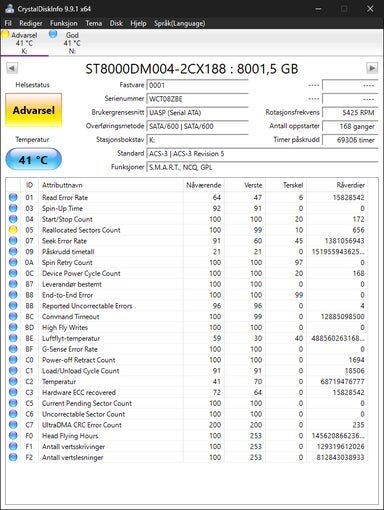Viewport: 384px width, 510px height.
Task: Click the status icon for Leverandør bestemt
Action: point(13,284)
